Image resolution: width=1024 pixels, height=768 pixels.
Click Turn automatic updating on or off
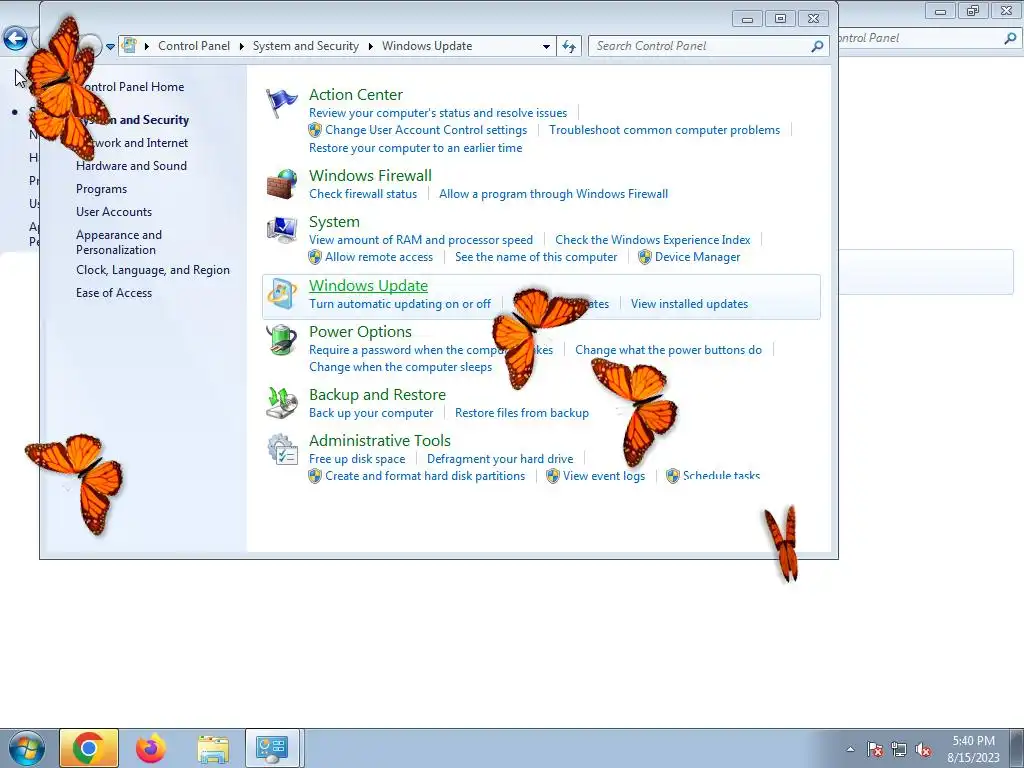click(x=400, y=304)
